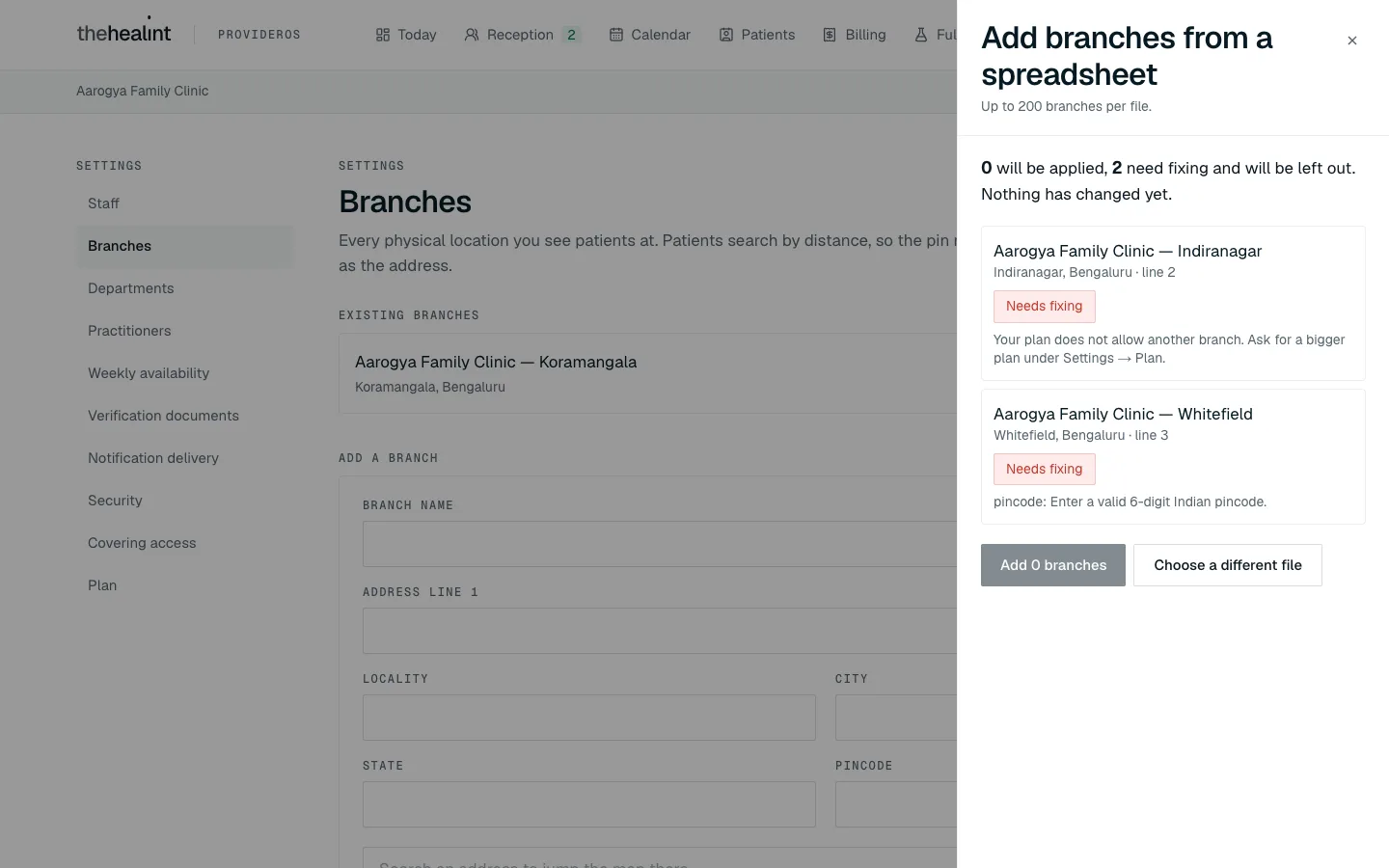
Task: Click the thehealint logo
Action: [123, 33]
